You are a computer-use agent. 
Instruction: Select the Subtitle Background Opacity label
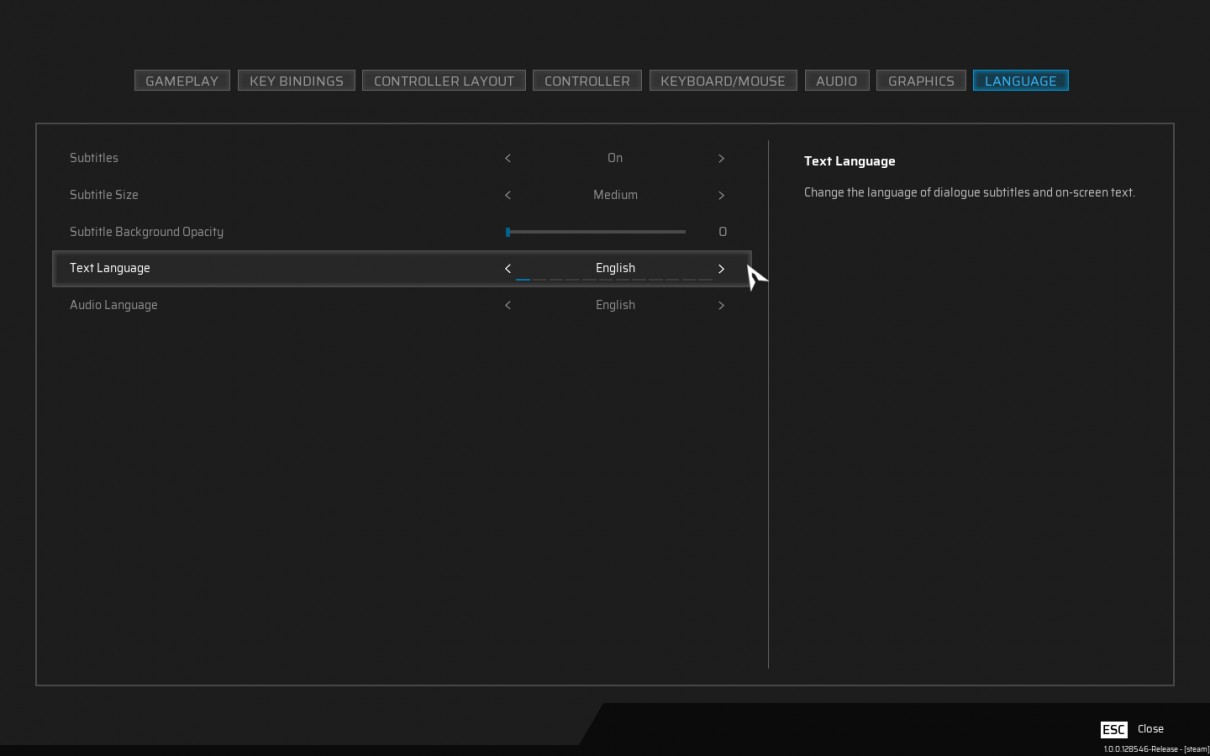click(147, 232)
